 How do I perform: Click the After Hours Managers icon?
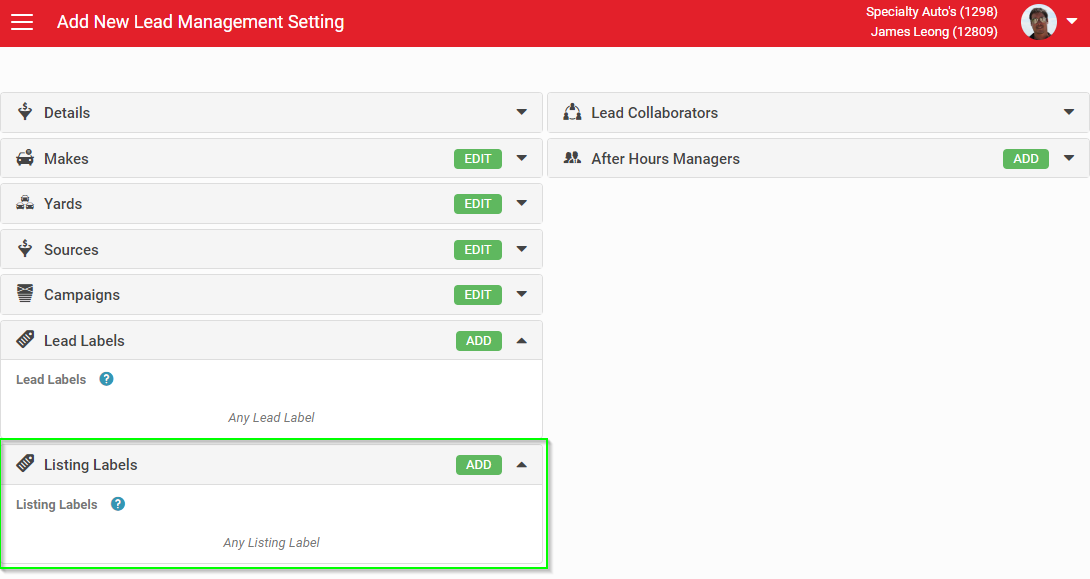[572, 158]
